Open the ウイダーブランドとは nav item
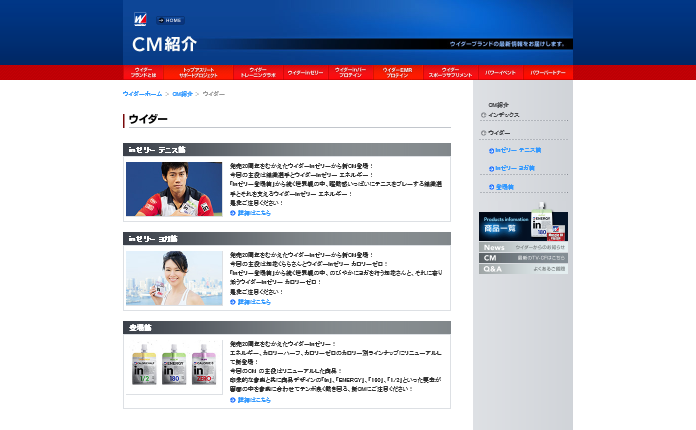Image resolution: width=696 pixels, height=430 pixels. tap(143, 72)
